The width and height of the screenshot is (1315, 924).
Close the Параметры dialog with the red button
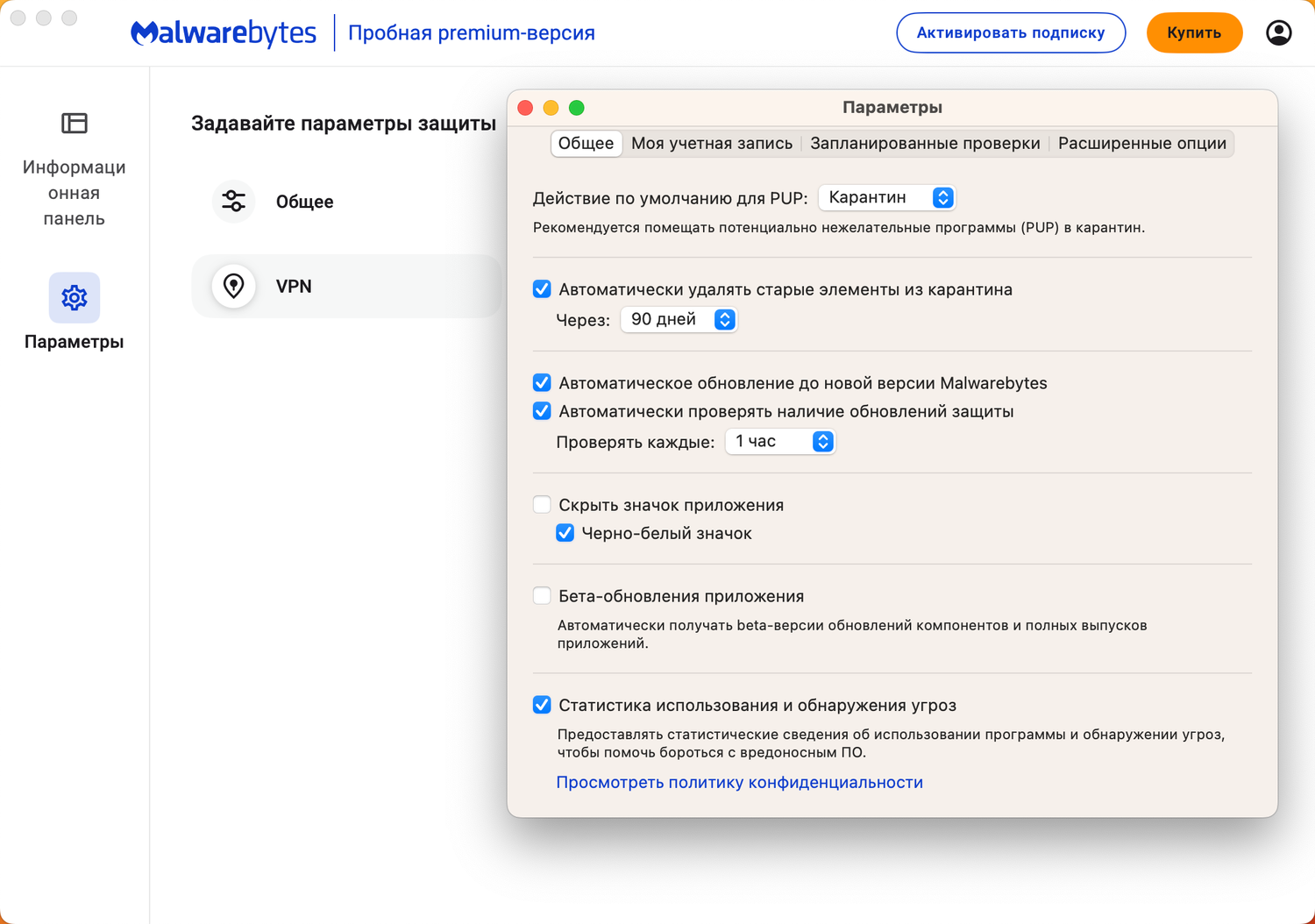point(526,108)
